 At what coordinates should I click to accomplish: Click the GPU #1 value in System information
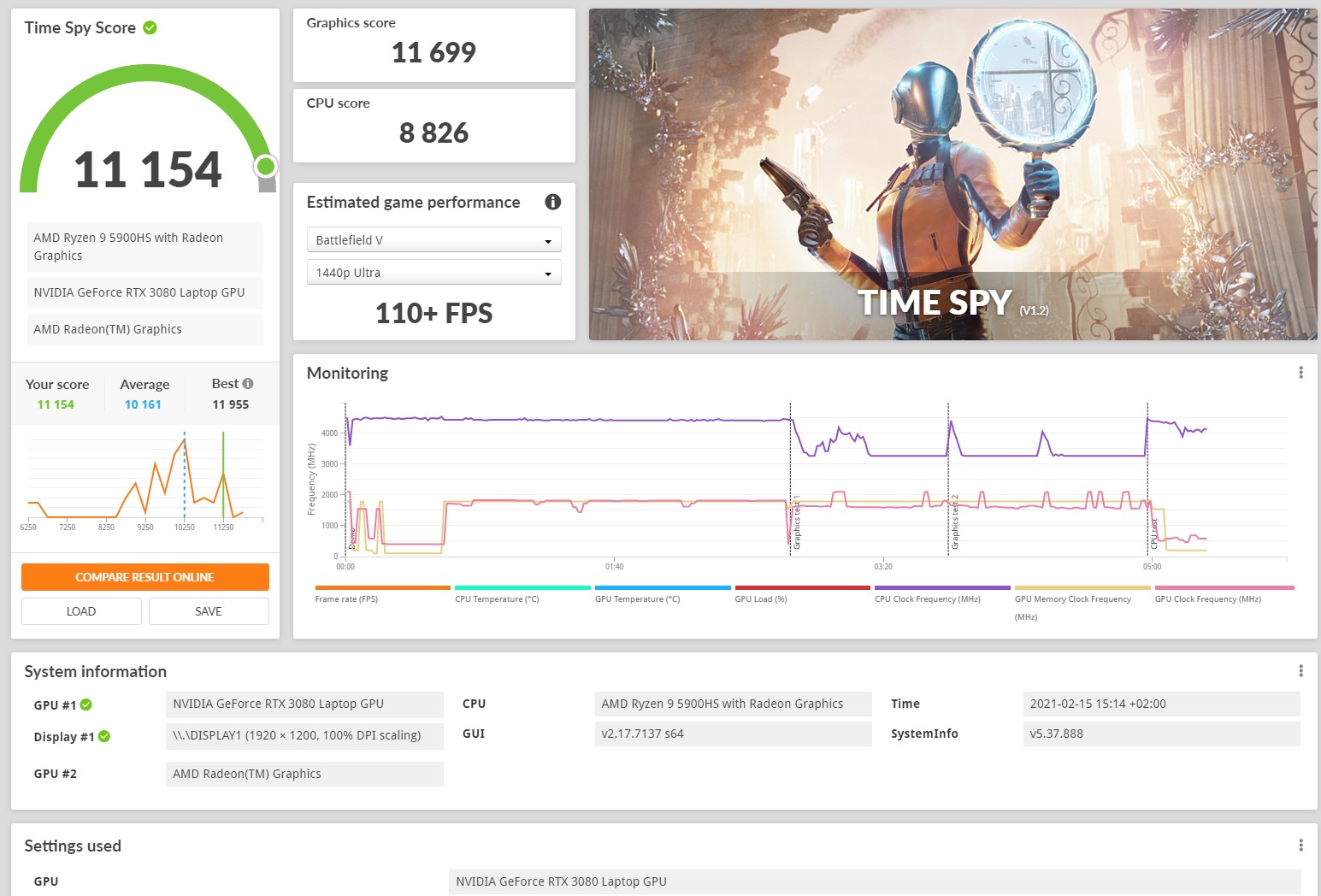coord(304,704)
